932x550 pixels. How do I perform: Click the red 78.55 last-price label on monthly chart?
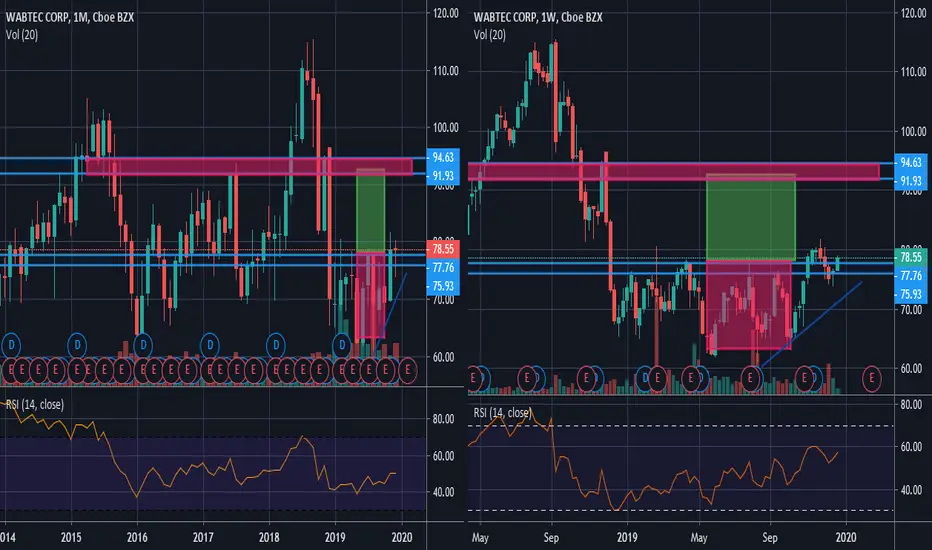443,249
